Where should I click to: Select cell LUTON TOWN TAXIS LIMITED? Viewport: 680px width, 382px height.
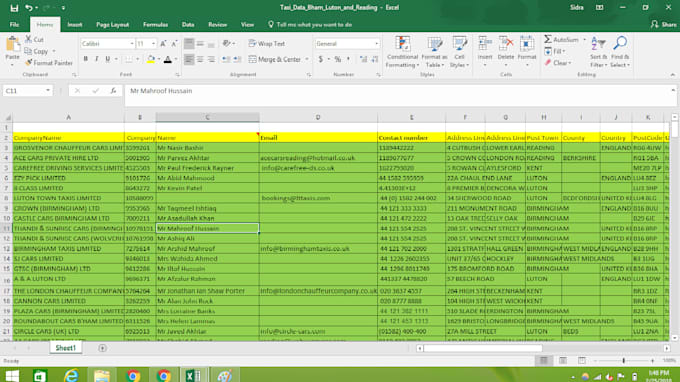click(69, 198)
